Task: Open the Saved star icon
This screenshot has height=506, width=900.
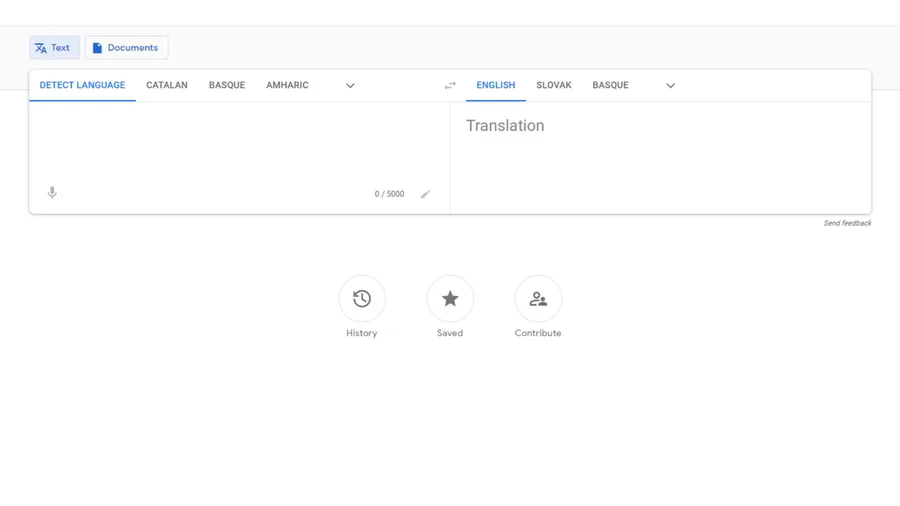Action: (450, 299)
